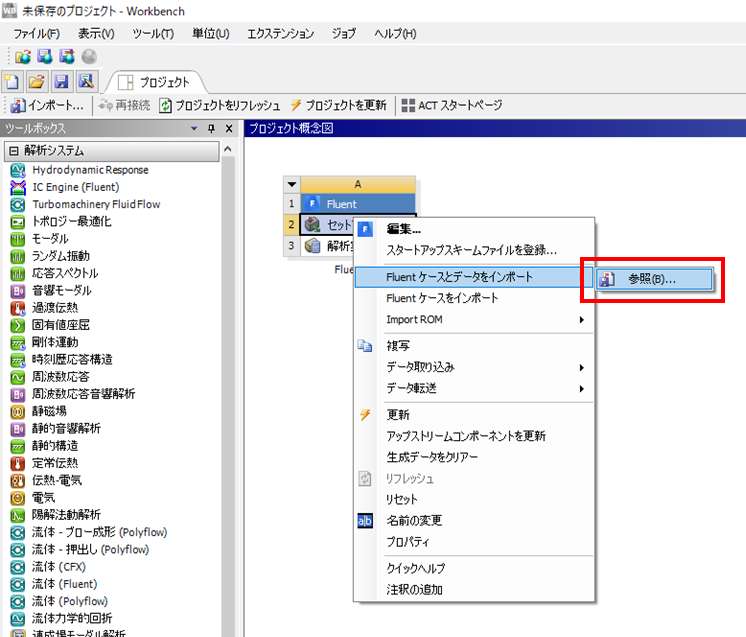Click the Turbomachinery Fluid Flow icon

[18, 205]
